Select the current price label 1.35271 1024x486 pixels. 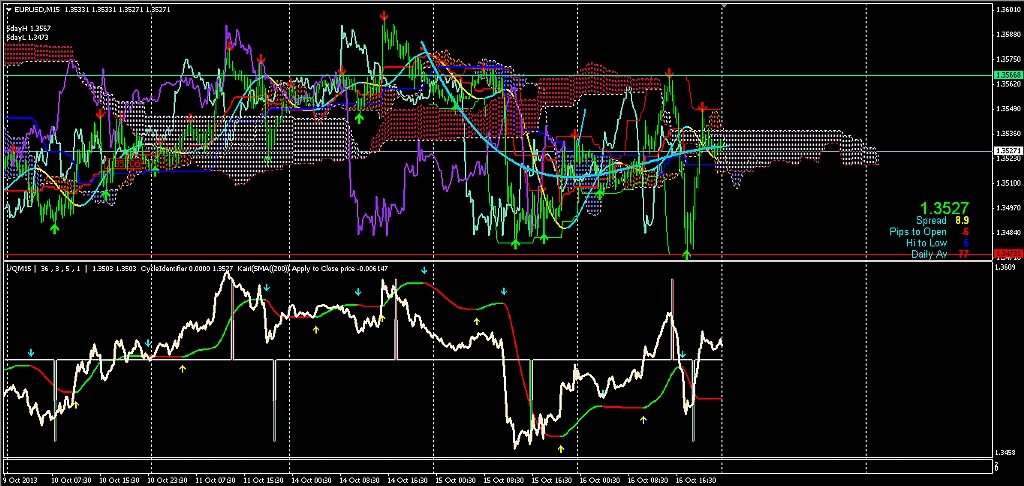(x=1006, y=151)
